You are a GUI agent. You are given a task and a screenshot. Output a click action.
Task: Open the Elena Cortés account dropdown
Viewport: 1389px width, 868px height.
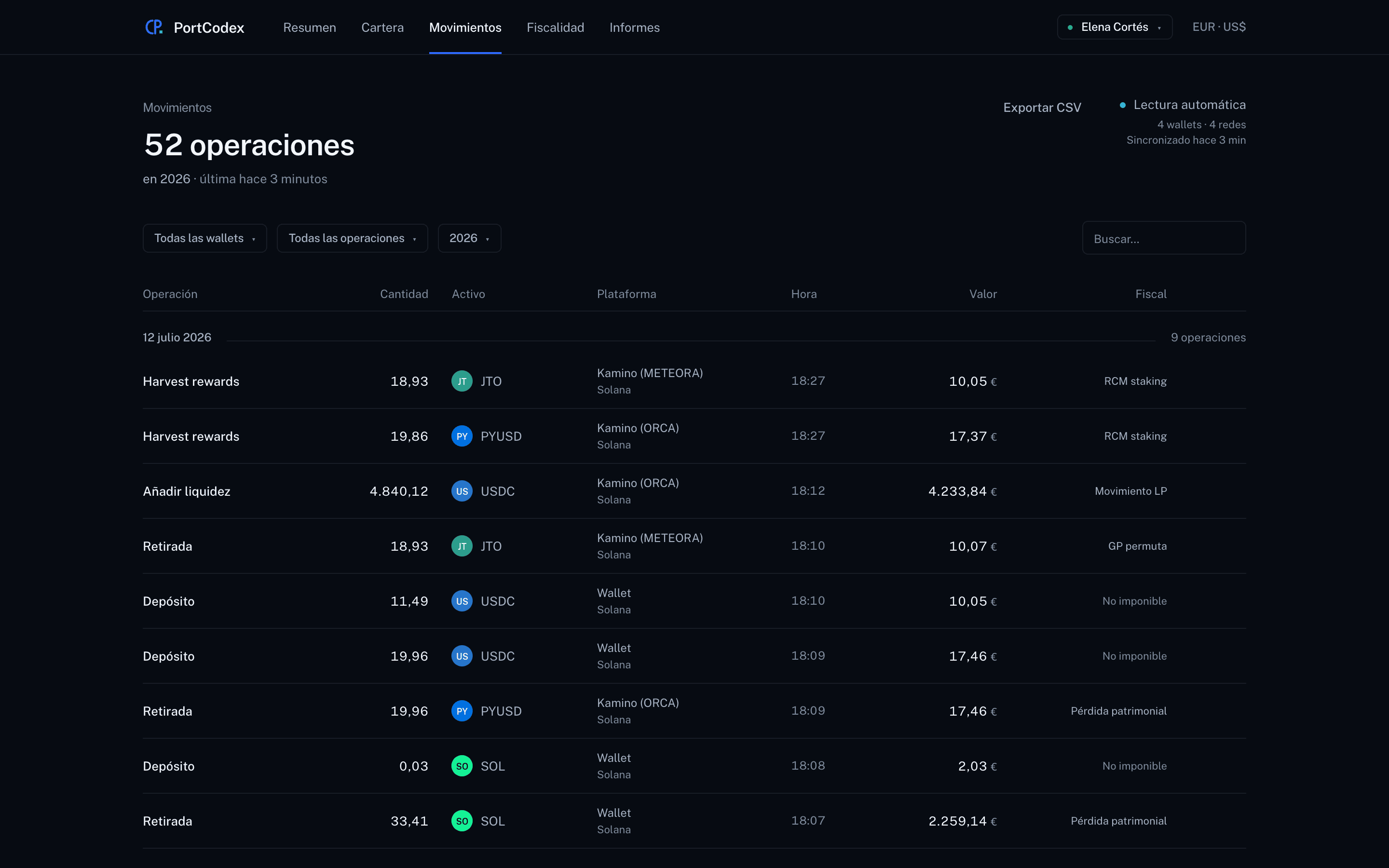point(1115,27)
